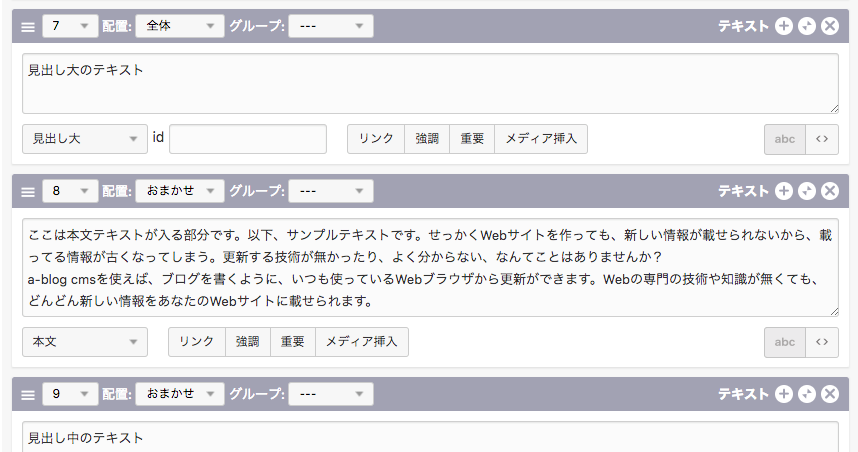858x452 pixels.
Task: Click the id input field in unit 7
Action: pyautogui.click(x=248, y=139)
